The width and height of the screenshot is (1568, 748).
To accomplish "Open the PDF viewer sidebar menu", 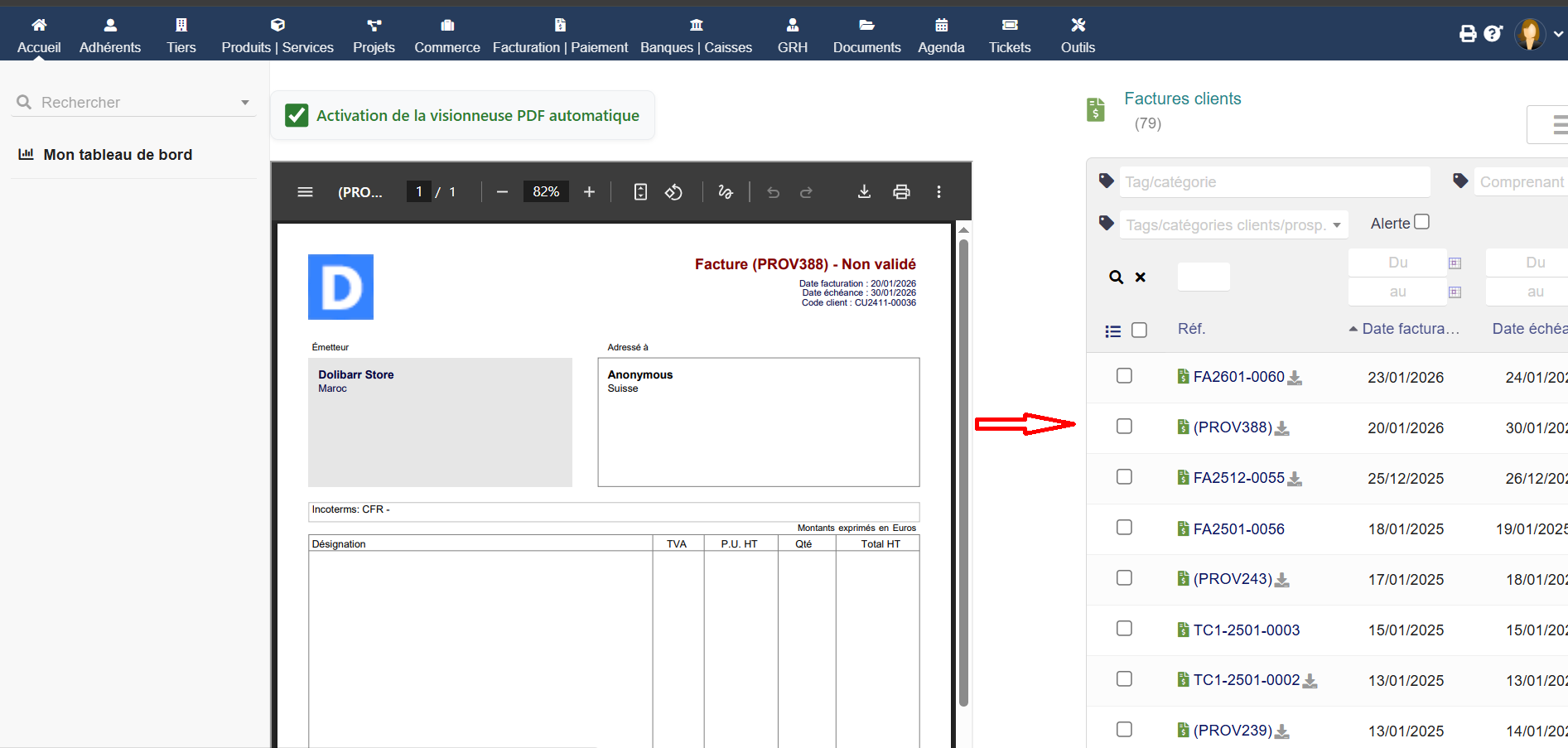I will click(x=305, y=192).
